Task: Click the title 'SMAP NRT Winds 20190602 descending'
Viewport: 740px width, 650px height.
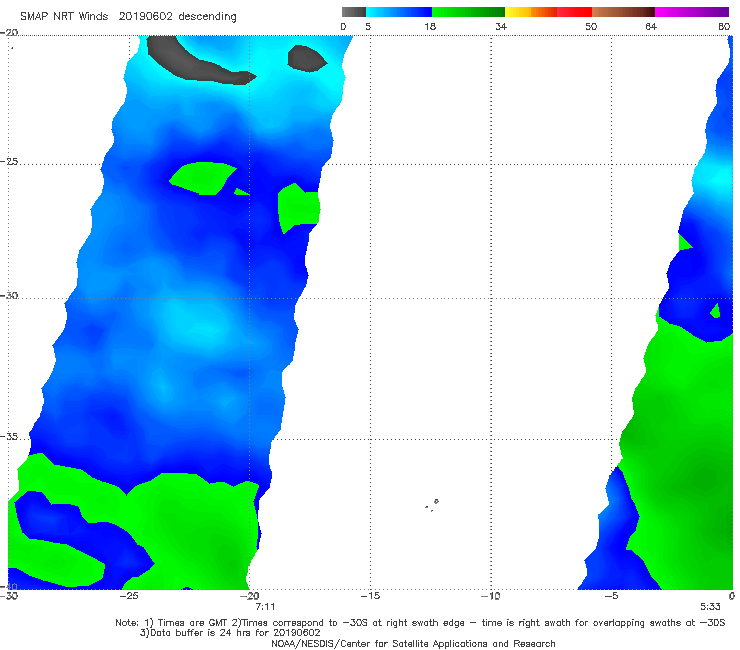Action: [128, 17]
